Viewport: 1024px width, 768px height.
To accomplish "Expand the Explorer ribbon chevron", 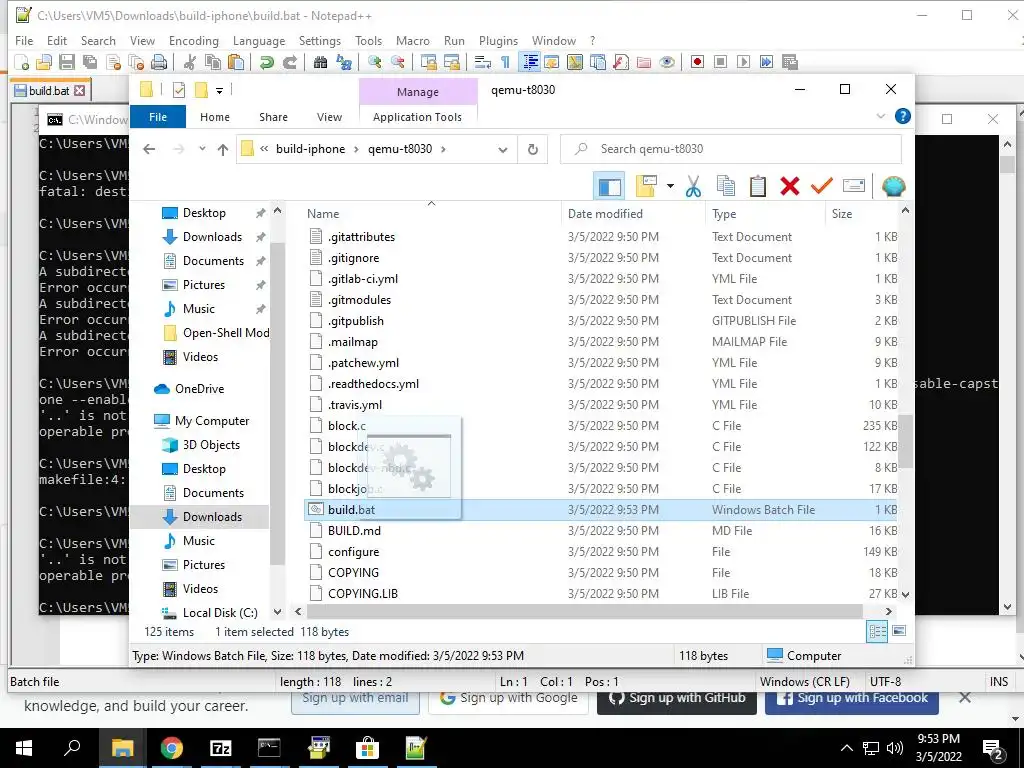I will [x=880, y=116].
